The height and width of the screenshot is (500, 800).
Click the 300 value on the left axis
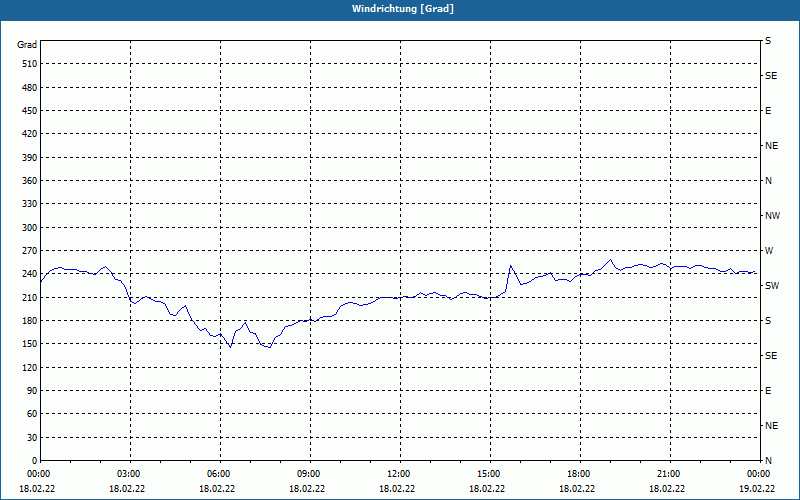[30, 228]
